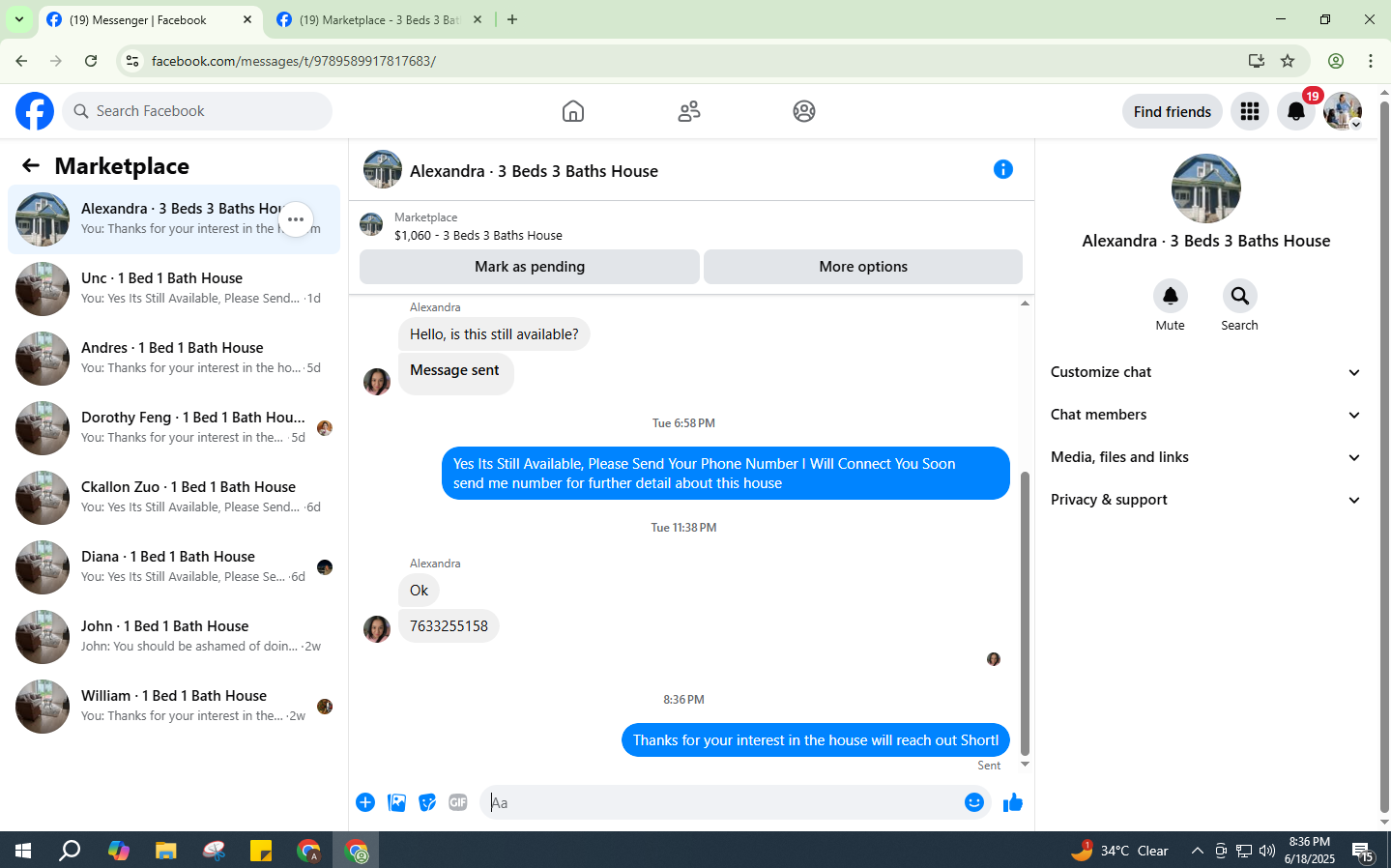Image resolution: width=1391 pixels, height=868 pixels.
Task: Show hidden system tray icons
Action: [x=1197, y=851]
